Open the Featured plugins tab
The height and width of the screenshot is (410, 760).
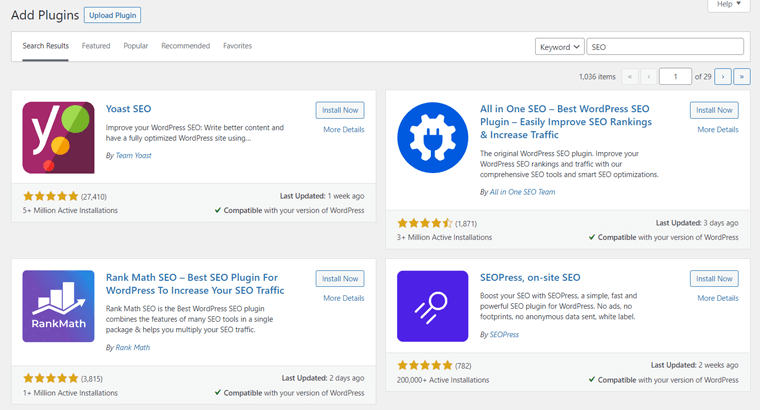[x=96, y=46]
